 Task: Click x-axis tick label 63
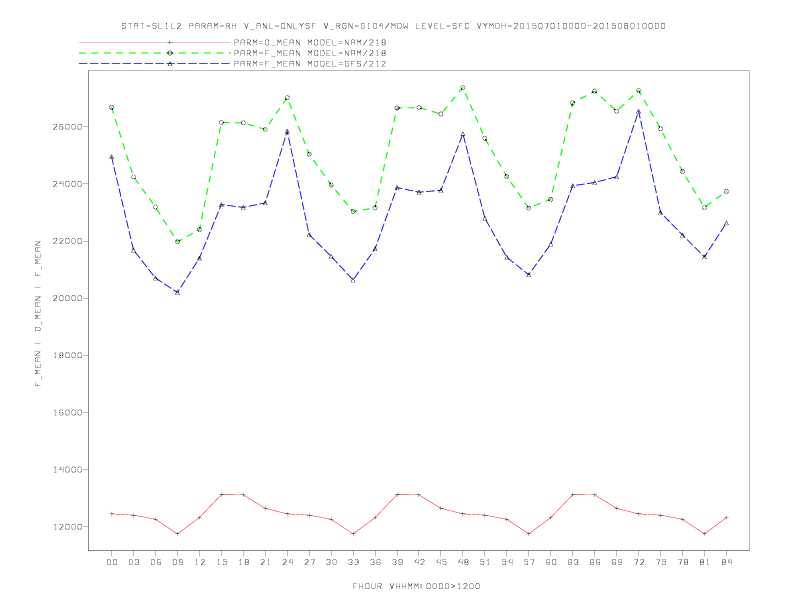pyautogui.click(x=573, y=562)
